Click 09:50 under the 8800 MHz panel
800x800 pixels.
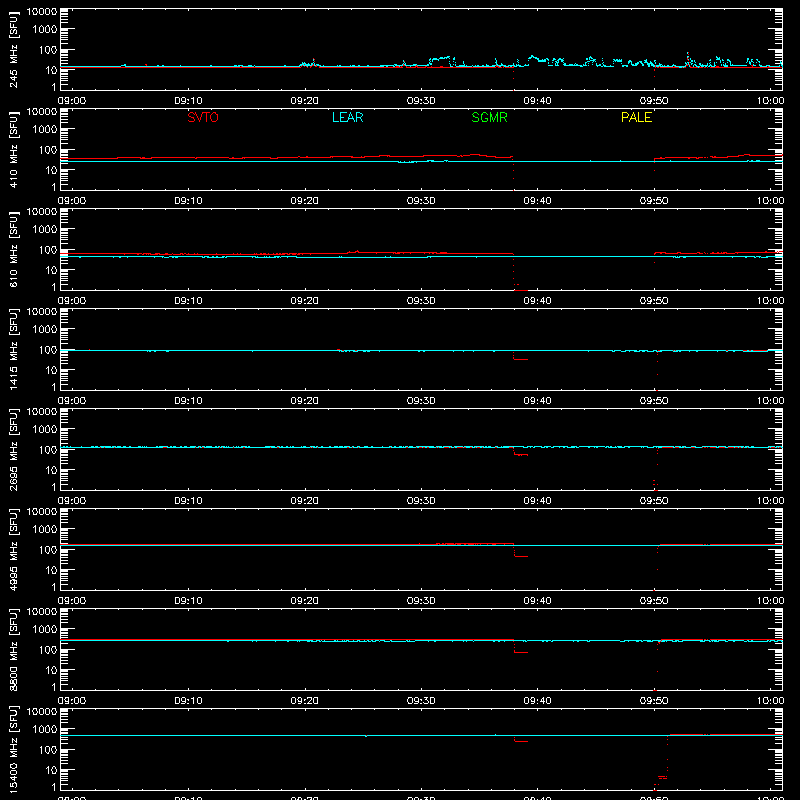pyautogui.click(x=654, y=701)
